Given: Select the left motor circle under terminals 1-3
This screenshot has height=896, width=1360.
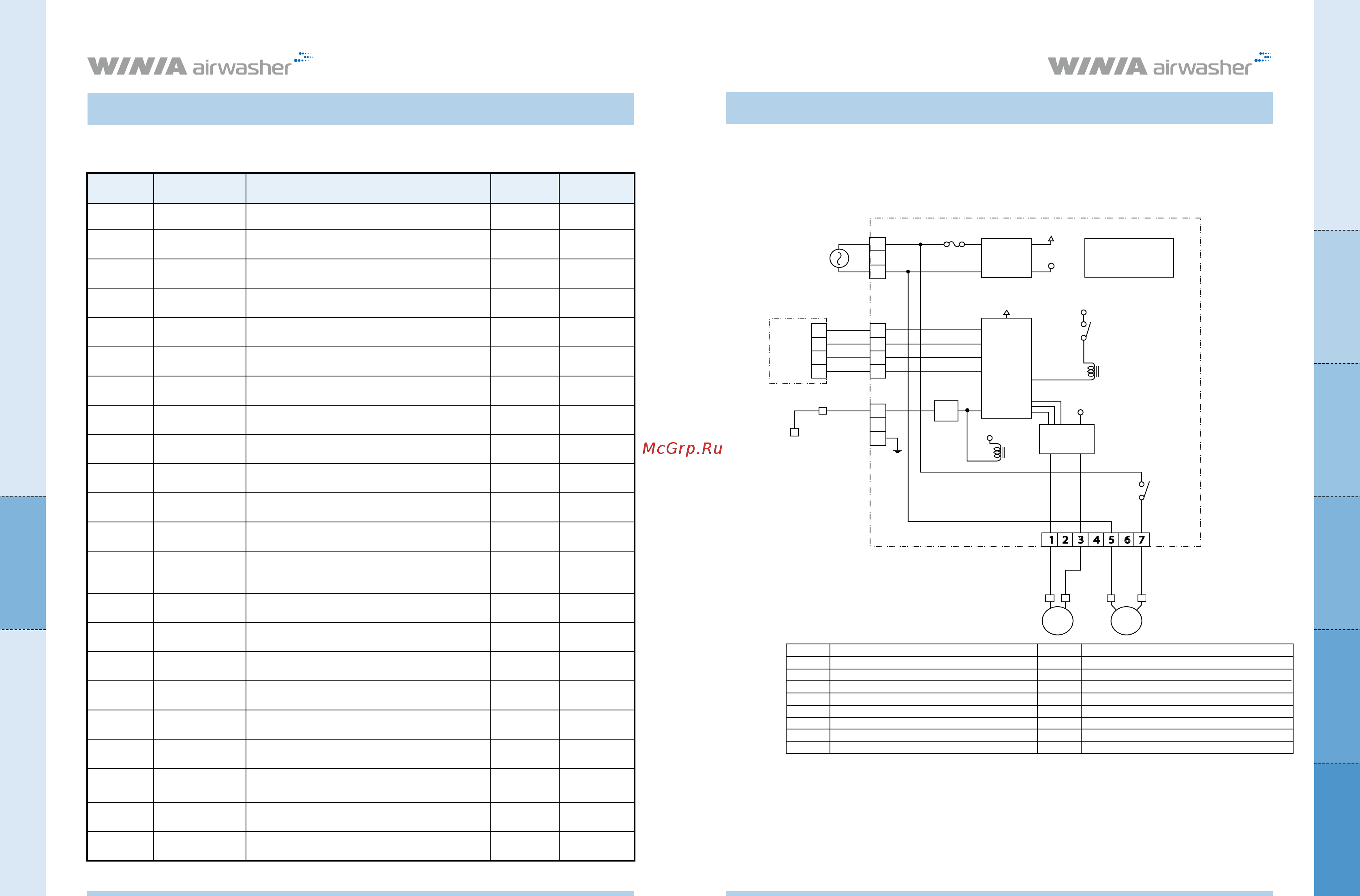Looking at the screenshot, I should [x=1057, y=620].
